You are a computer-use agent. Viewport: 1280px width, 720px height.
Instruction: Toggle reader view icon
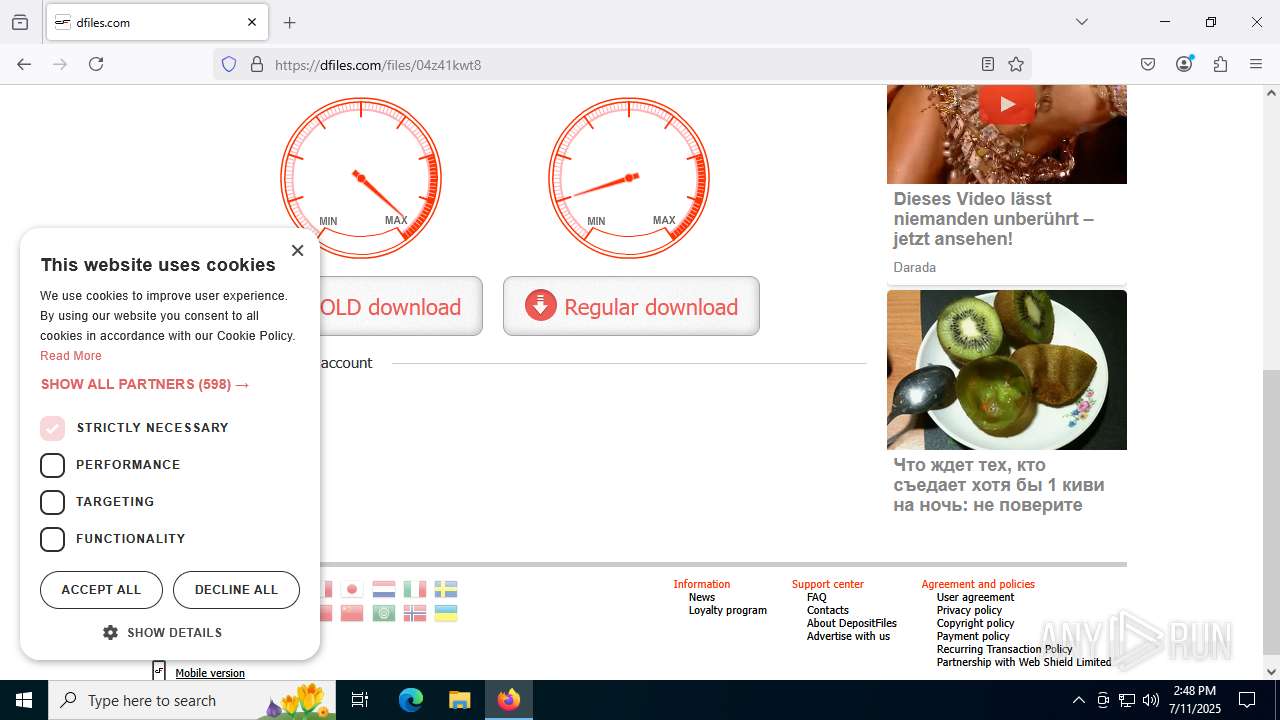pos(988,64)
